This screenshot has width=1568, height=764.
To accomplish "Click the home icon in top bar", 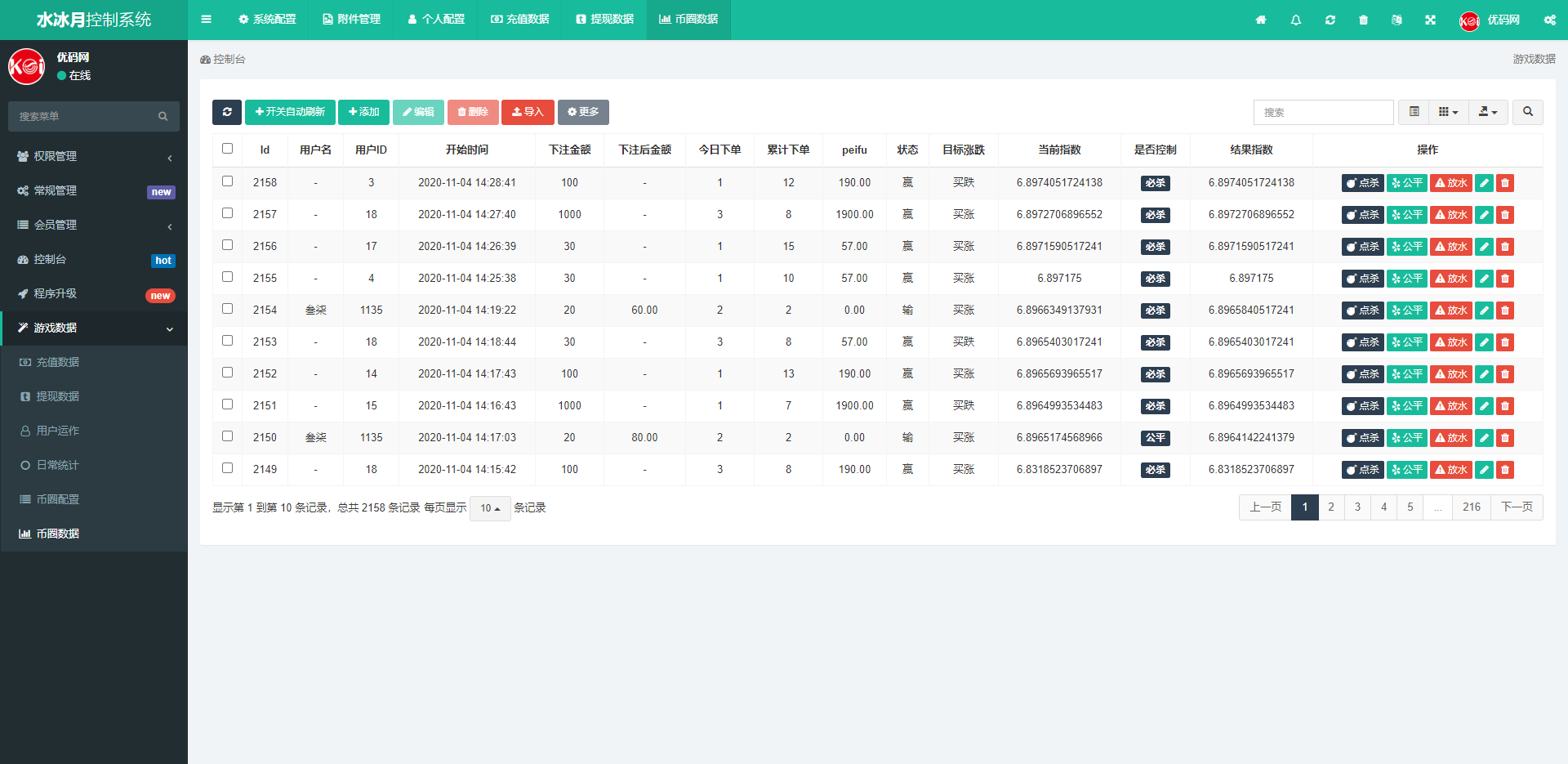I will coord(1261,20).
